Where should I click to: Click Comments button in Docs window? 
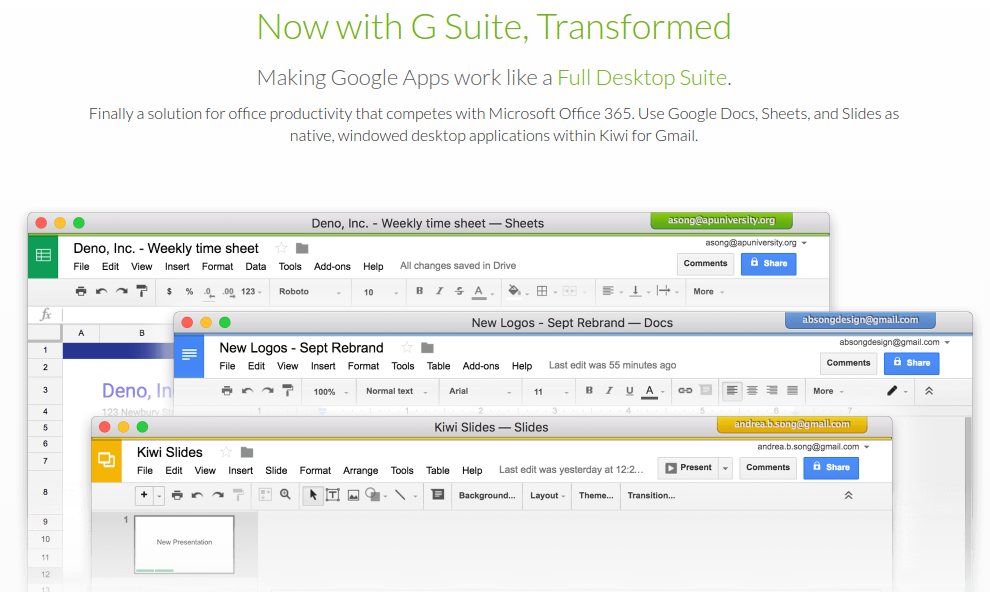click(848, 364)
